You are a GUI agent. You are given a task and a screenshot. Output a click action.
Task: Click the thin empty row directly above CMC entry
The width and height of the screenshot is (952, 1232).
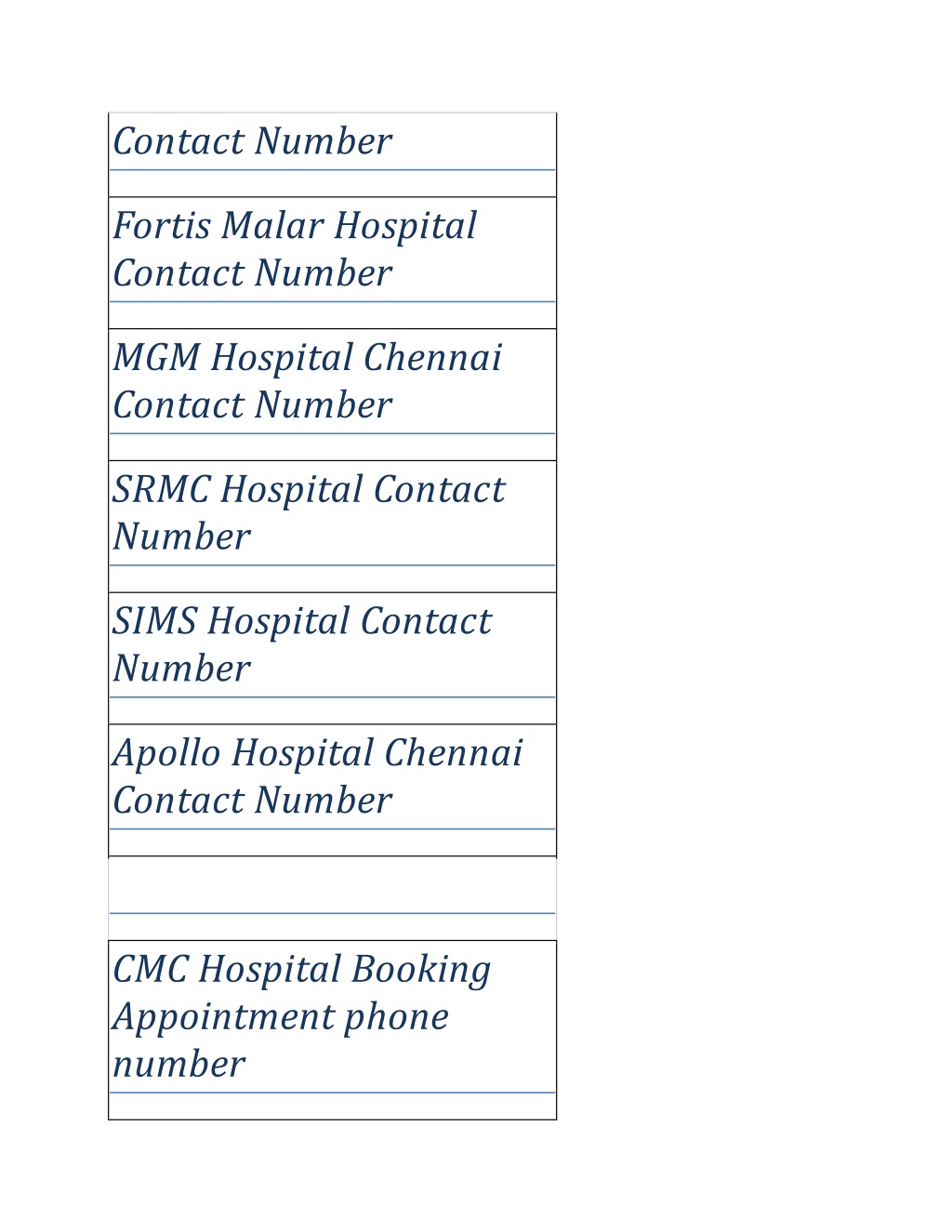pos(332,927)
